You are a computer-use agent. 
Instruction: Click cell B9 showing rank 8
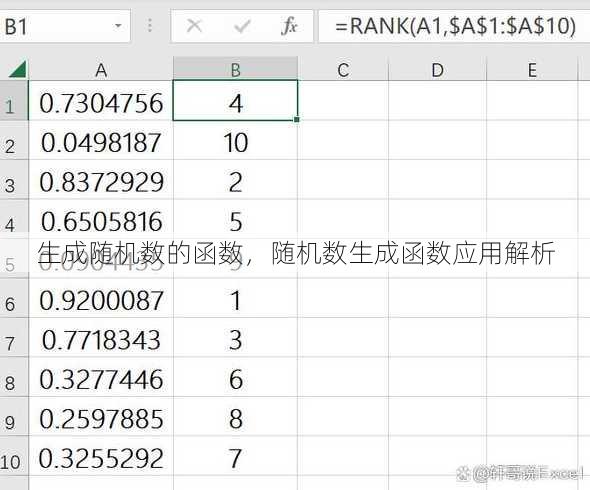[x=236, y=417]
